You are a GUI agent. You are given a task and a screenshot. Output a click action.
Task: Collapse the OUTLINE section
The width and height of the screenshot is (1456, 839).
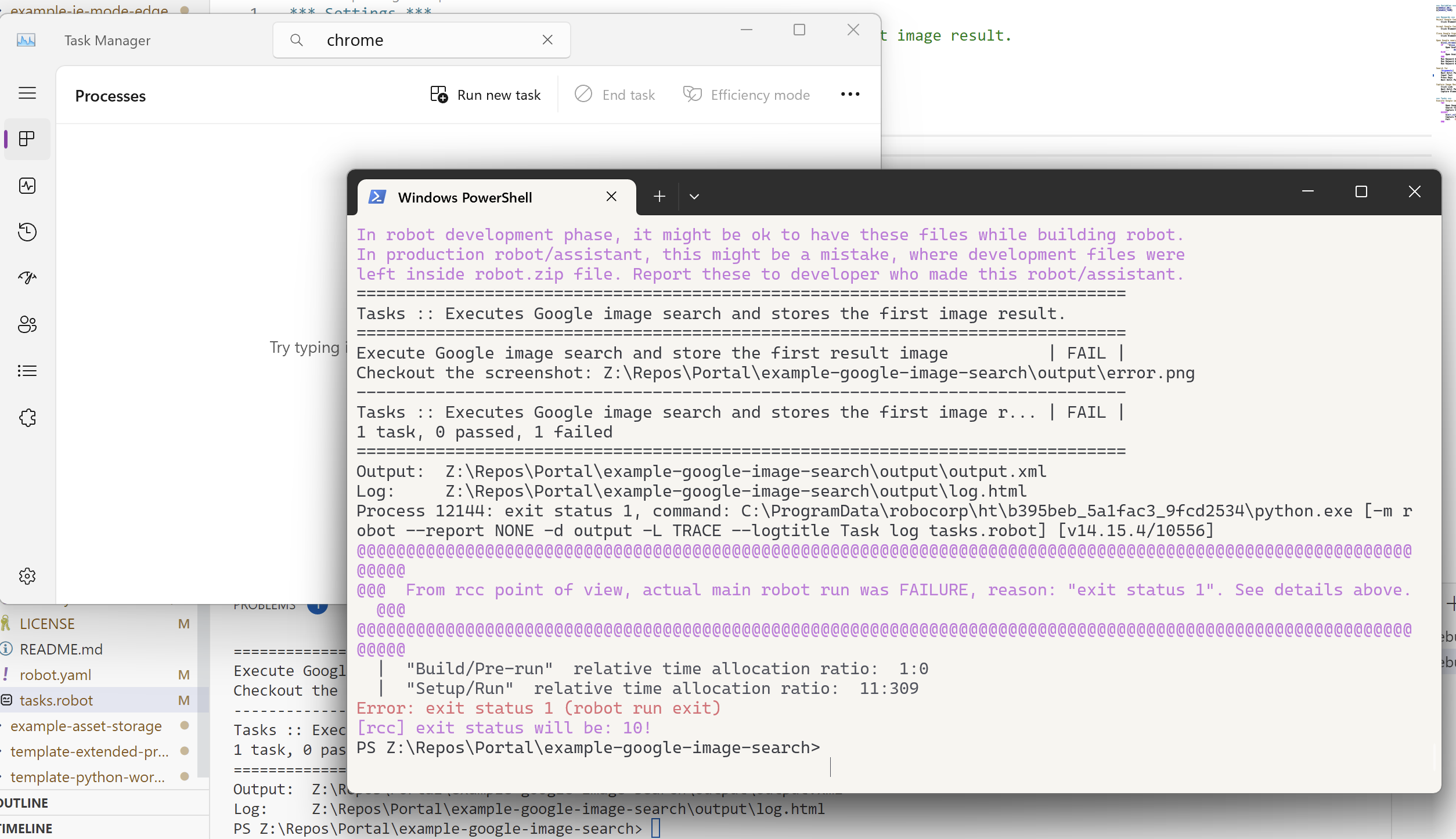pos(23,802)
